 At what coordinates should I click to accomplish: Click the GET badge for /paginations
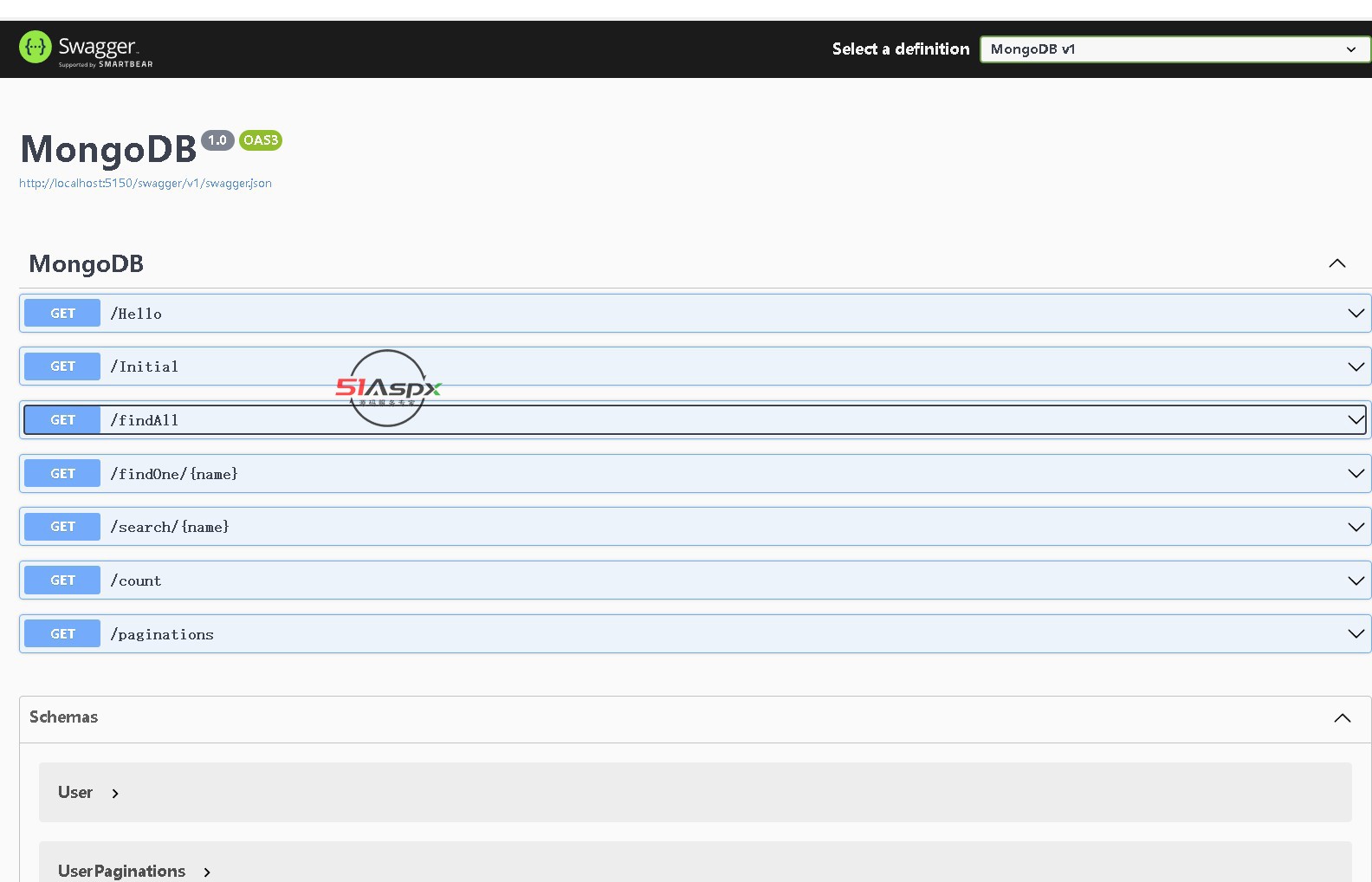coord(62,634)
